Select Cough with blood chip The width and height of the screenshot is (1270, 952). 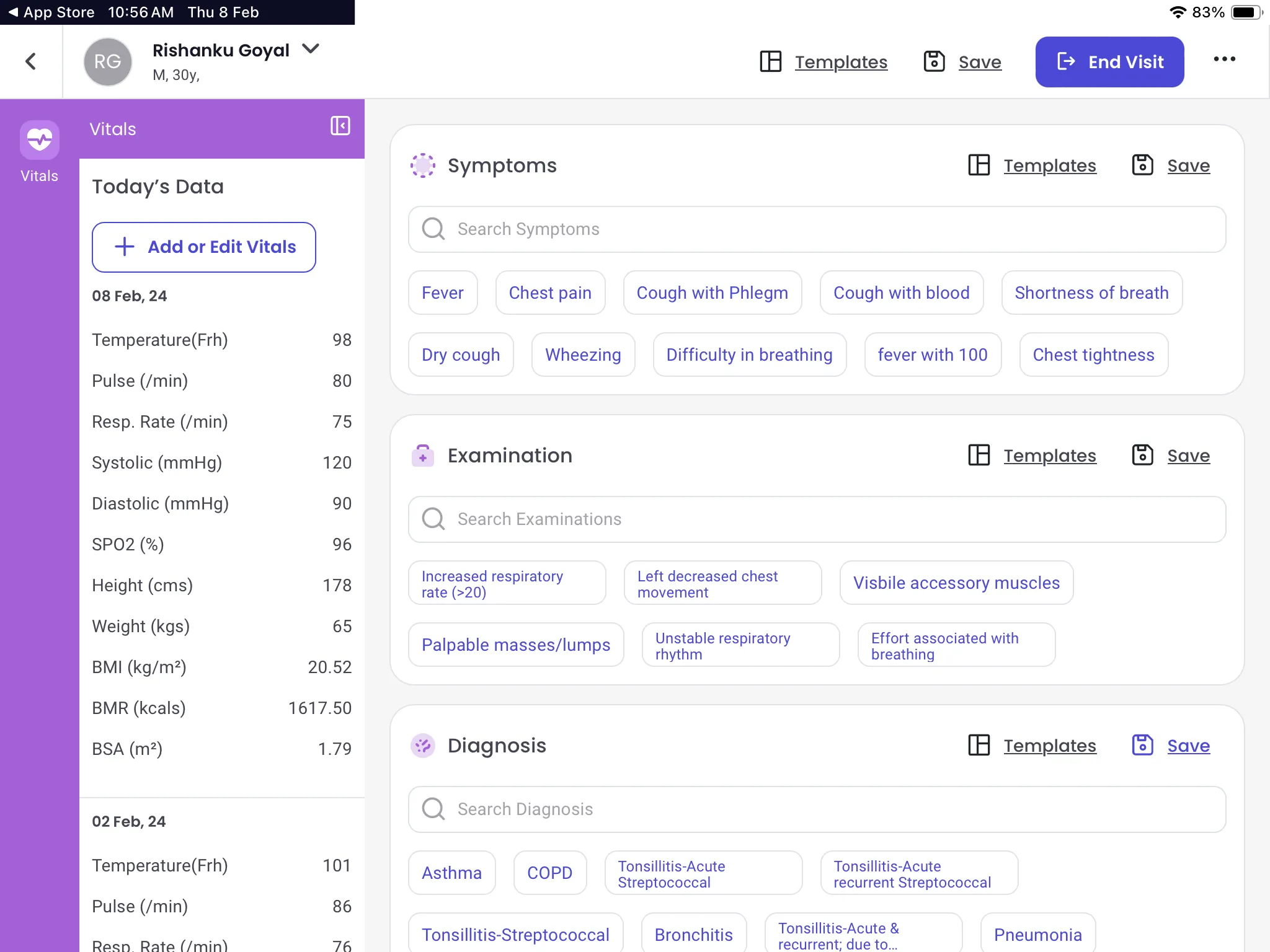[x=902, y=293]
